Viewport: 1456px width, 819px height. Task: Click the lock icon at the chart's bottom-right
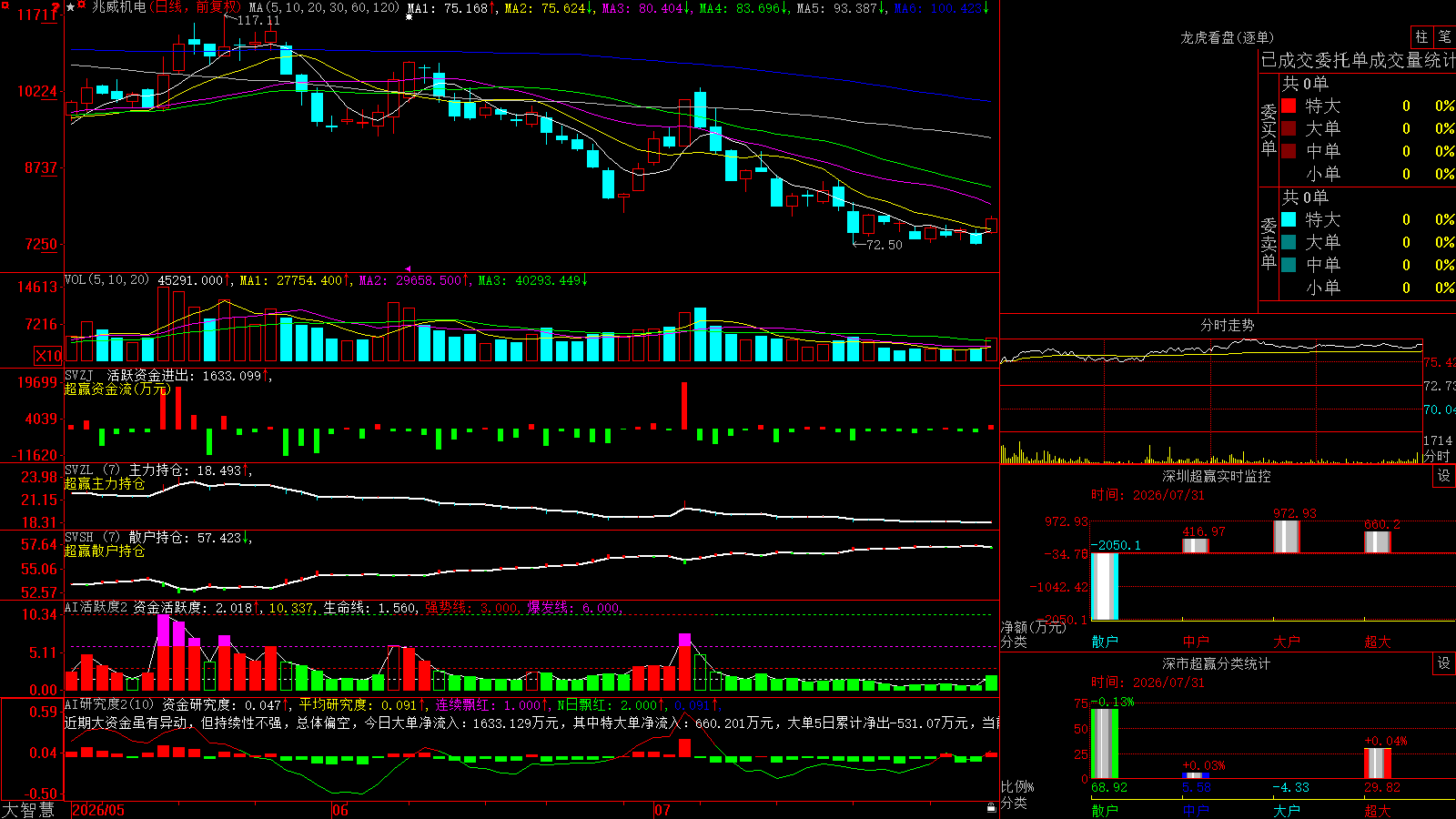tap(992, 807)
